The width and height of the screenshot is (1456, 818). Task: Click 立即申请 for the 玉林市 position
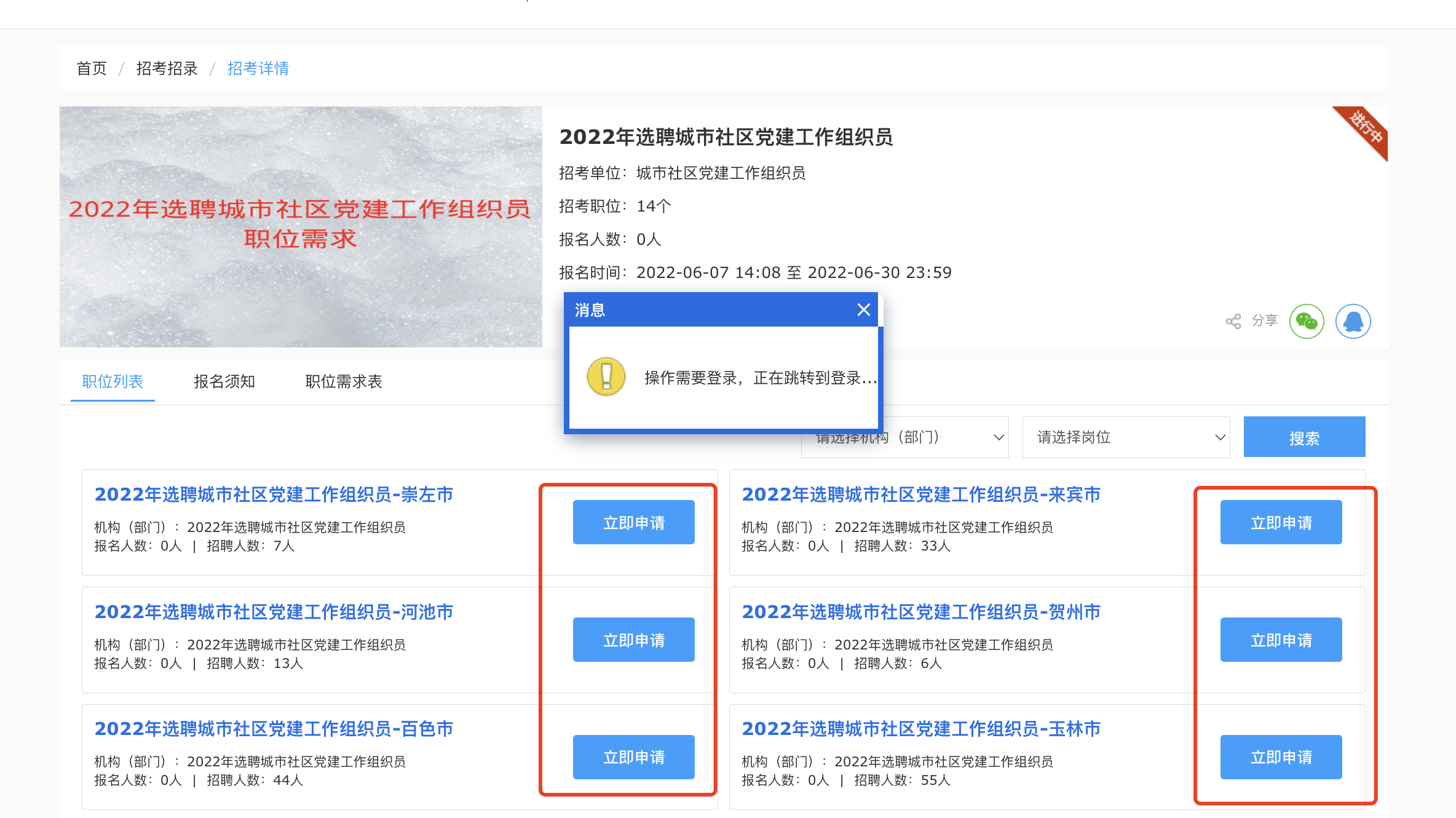click(1281, 756)
